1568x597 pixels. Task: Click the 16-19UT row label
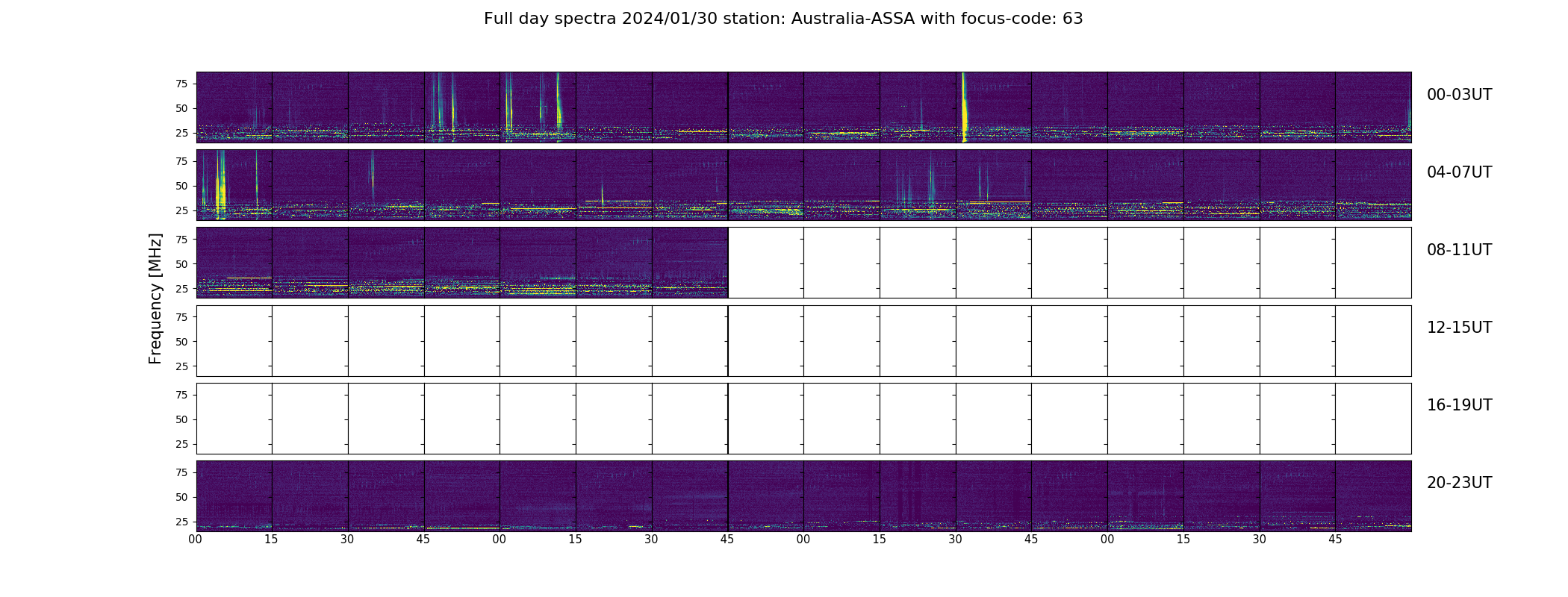[x=1459, y=405]
